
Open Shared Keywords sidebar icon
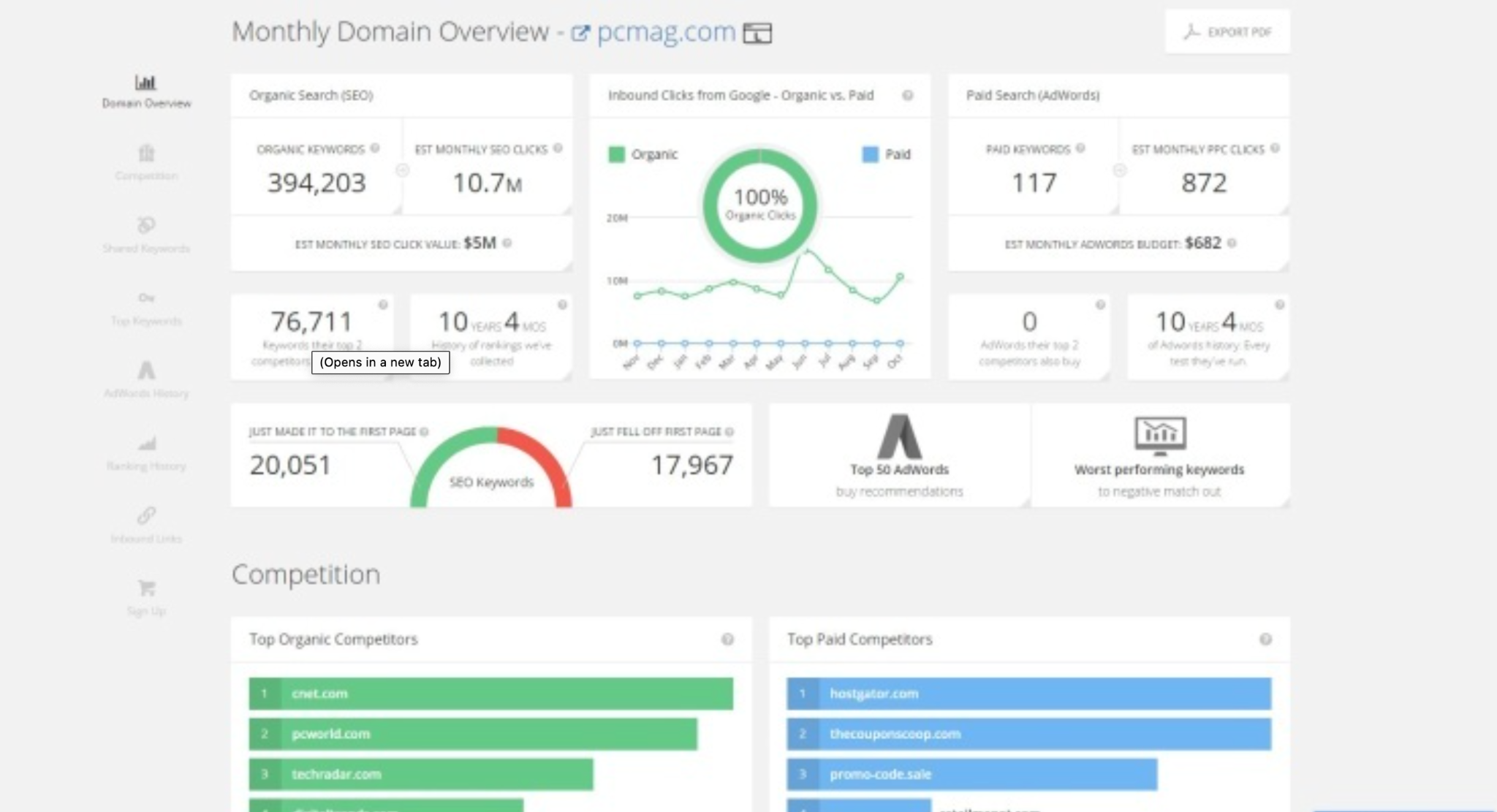click(146, 225)
